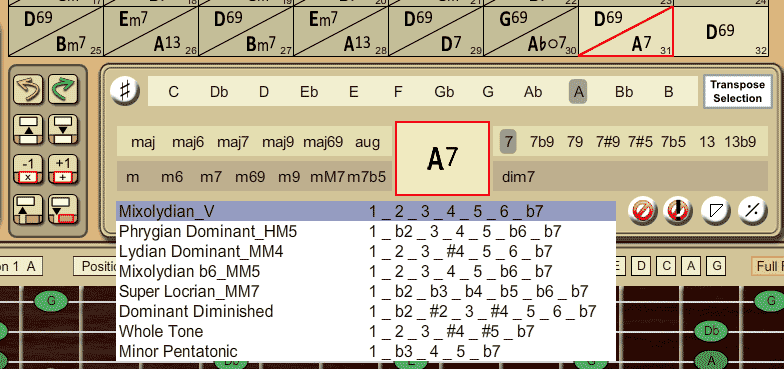Choose the maj chord type
The width and height of the screenshot is (784, 369).
(x=143, y=142)
